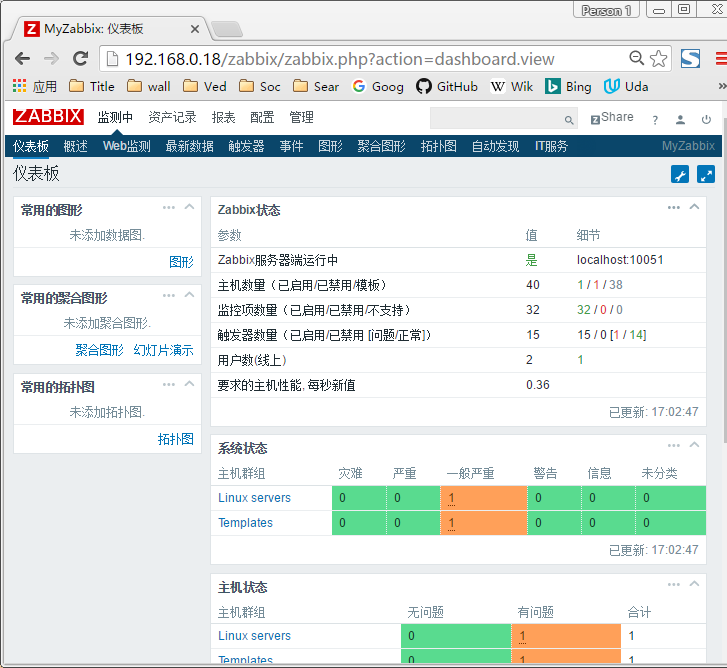727x668 pixels.
Task: Open the help question mark icon
Action: coord(655,120)
